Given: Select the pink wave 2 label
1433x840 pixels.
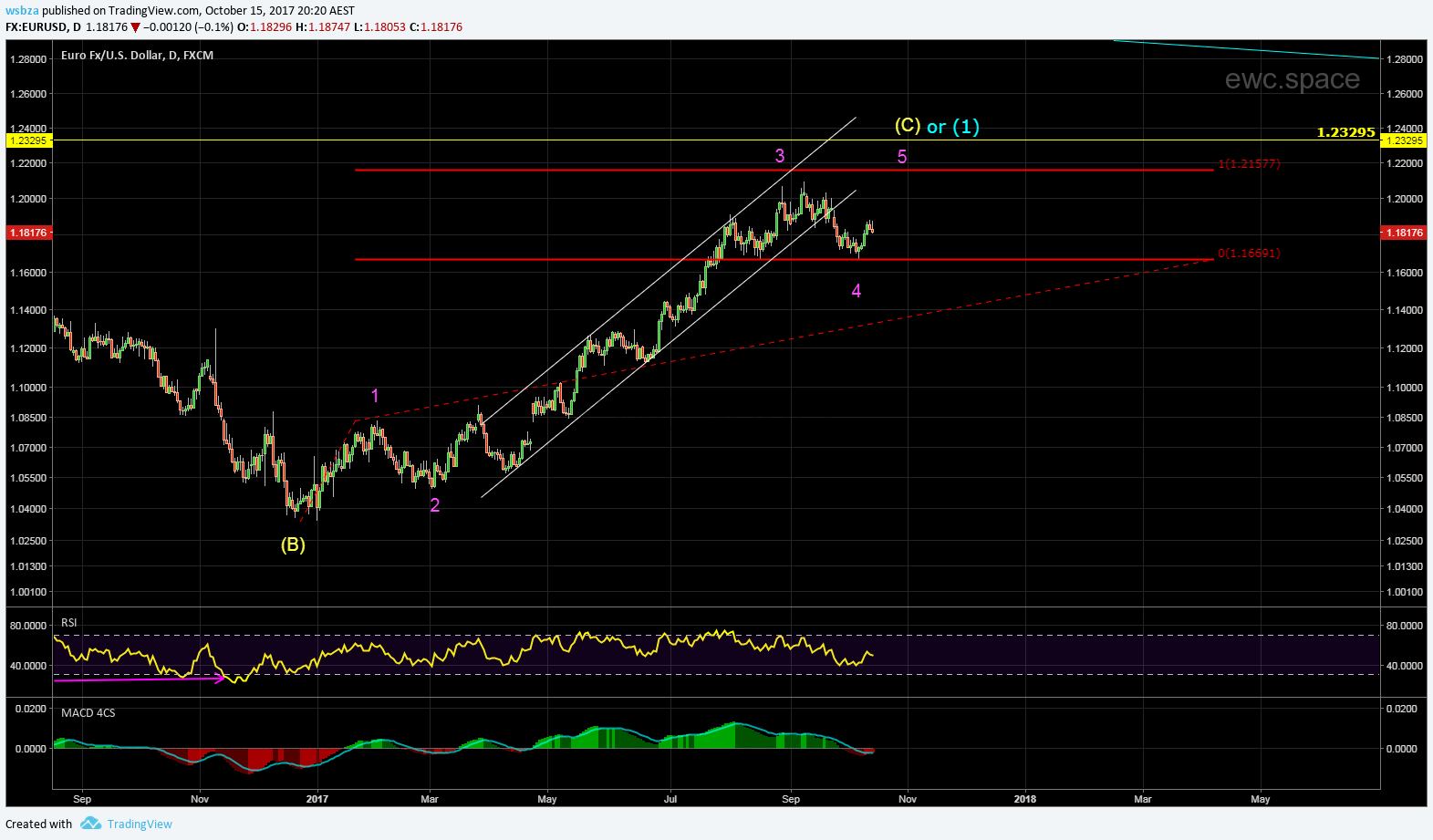Looking at the screenshot, I should 435,505.
